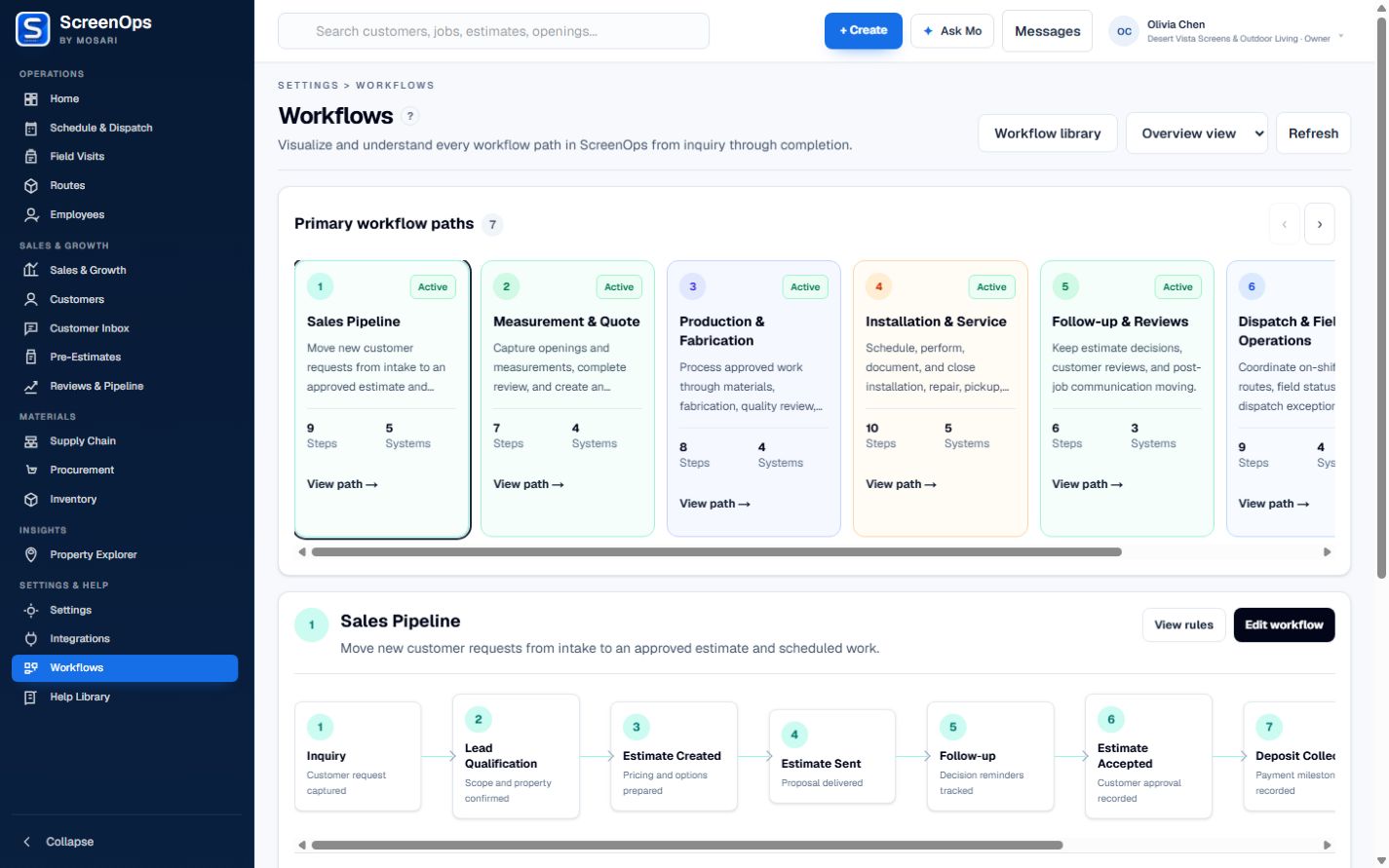Open the Workflow library
The height and width of the screenshot is (868, 1389).
pyautogui.click(x=1048, y=133)
